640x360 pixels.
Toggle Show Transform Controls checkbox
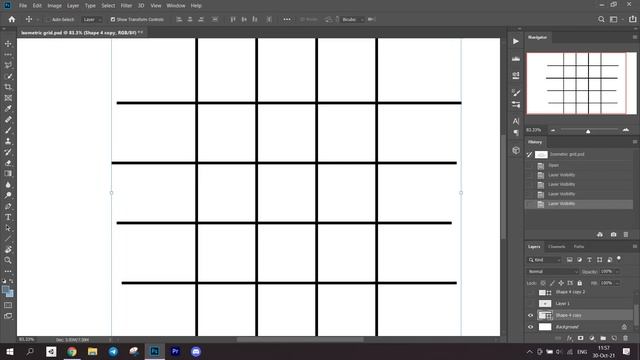(x=113, y=19)
